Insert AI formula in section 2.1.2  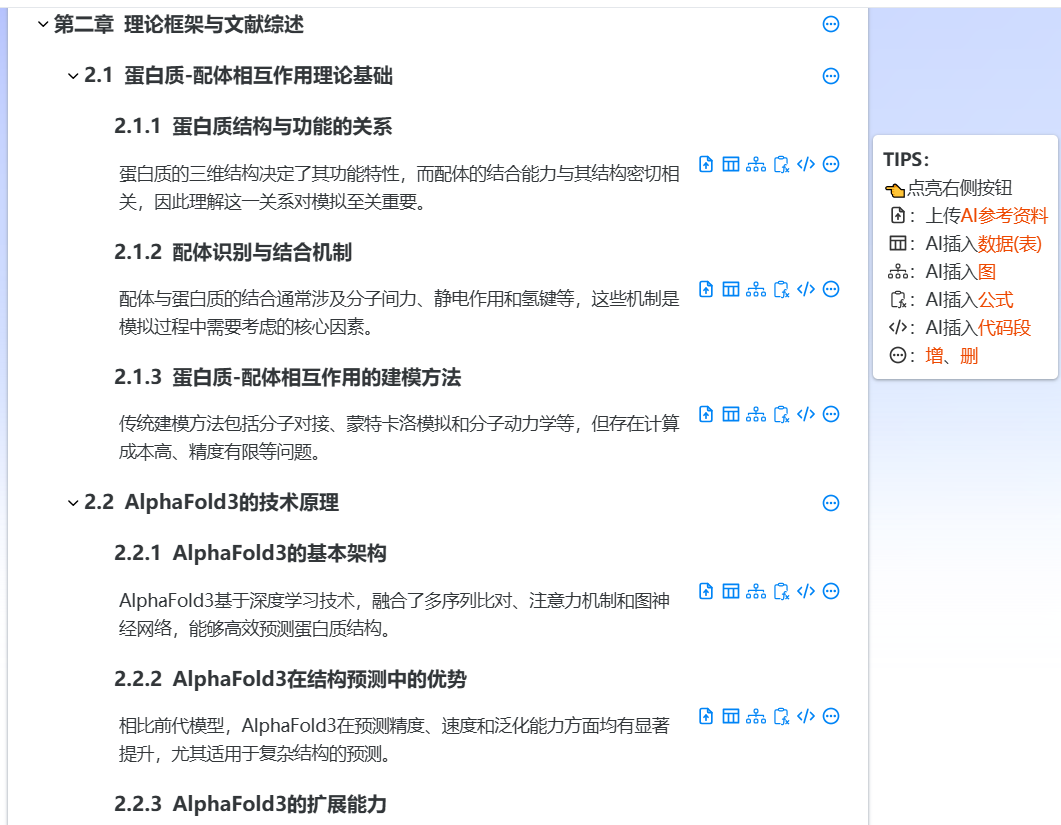tap(782, 290)
